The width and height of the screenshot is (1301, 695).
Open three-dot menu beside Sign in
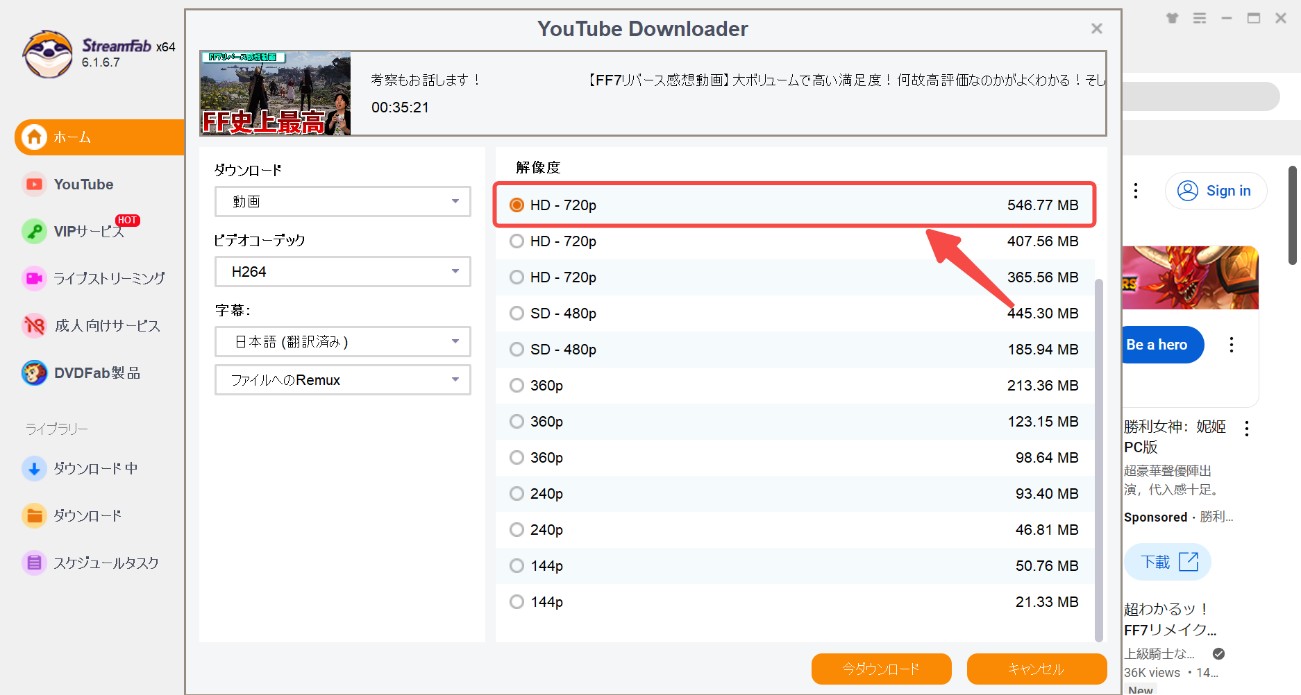(1136, 191)
